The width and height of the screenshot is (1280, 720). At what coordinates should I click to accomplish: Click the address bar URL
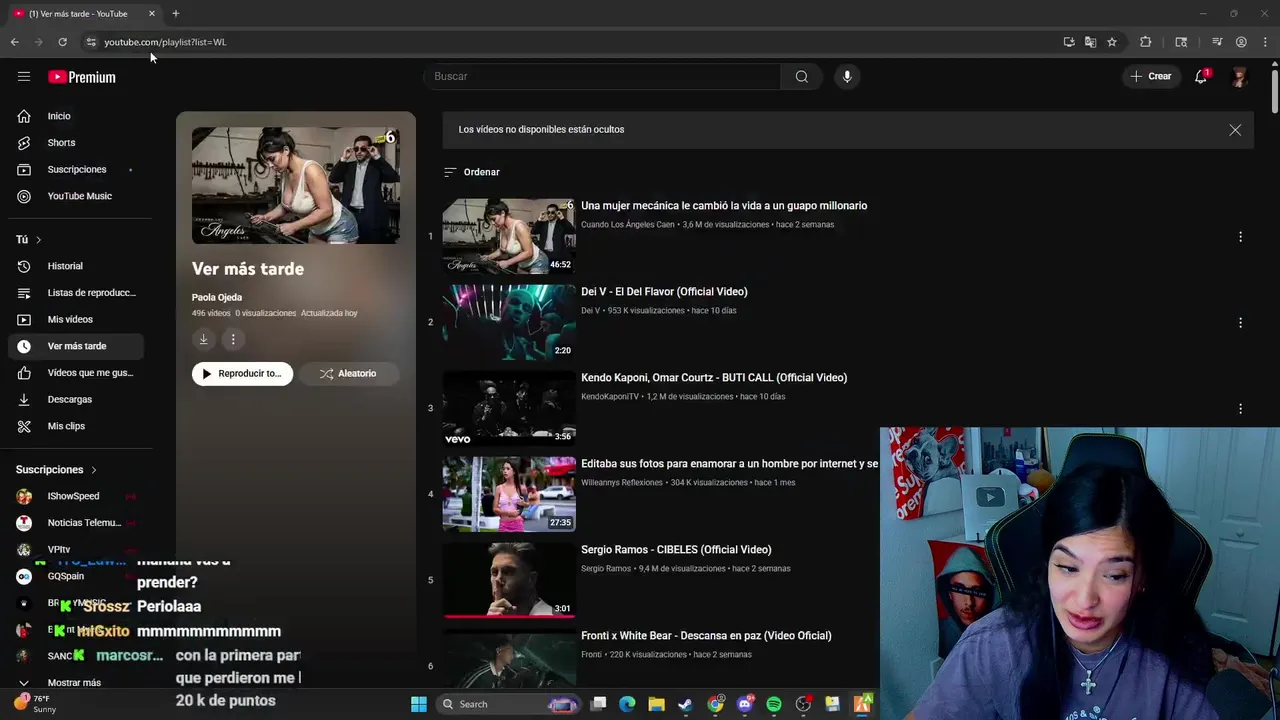(165, 42)
